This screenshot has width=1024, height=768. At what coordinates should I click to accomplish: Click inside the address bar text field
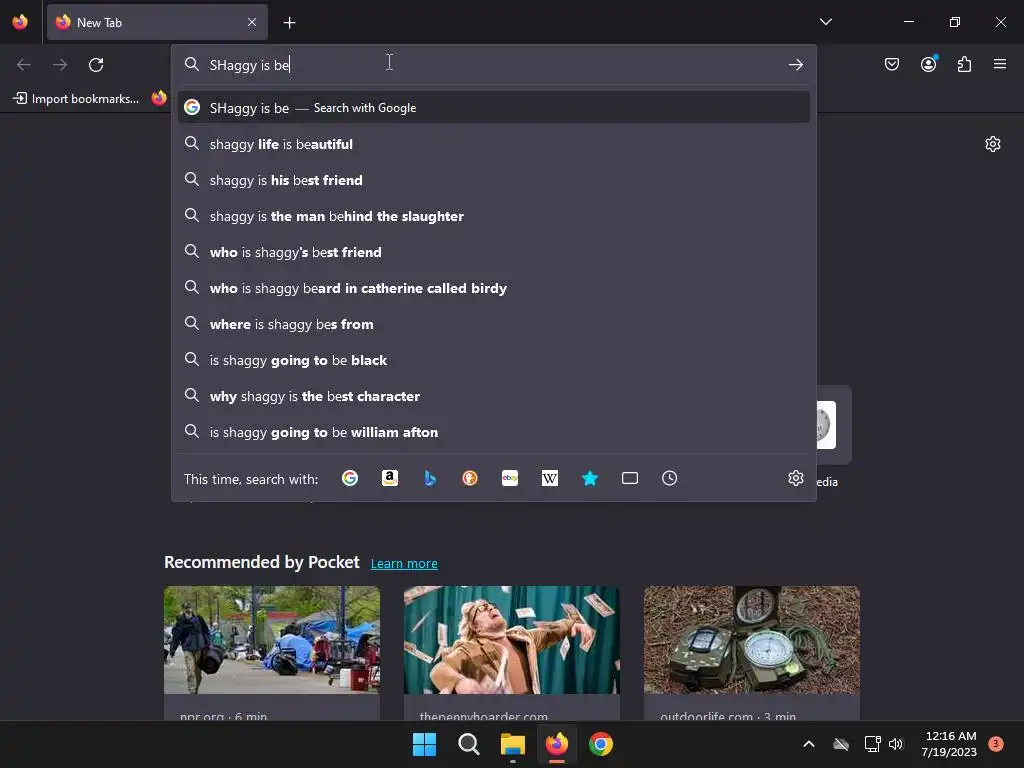493,65
